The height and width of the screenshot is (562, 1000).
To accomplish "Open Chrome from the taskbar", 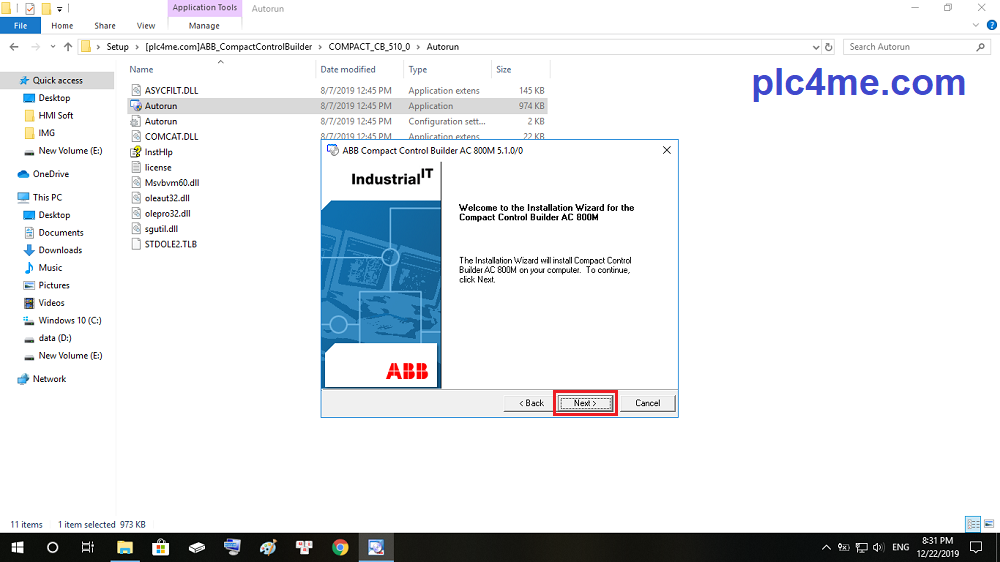I will pos(340,547).
